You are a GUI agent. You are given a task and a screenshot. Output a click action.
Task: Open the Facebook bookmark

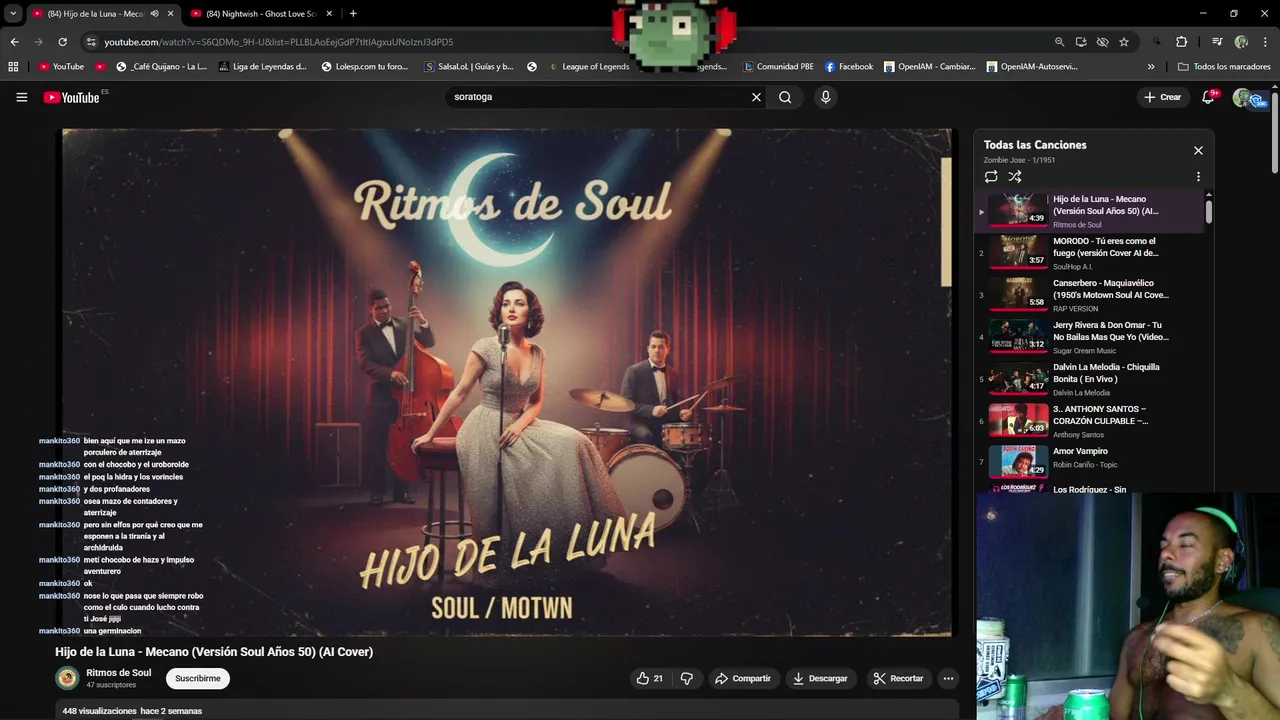click(849, 67)
